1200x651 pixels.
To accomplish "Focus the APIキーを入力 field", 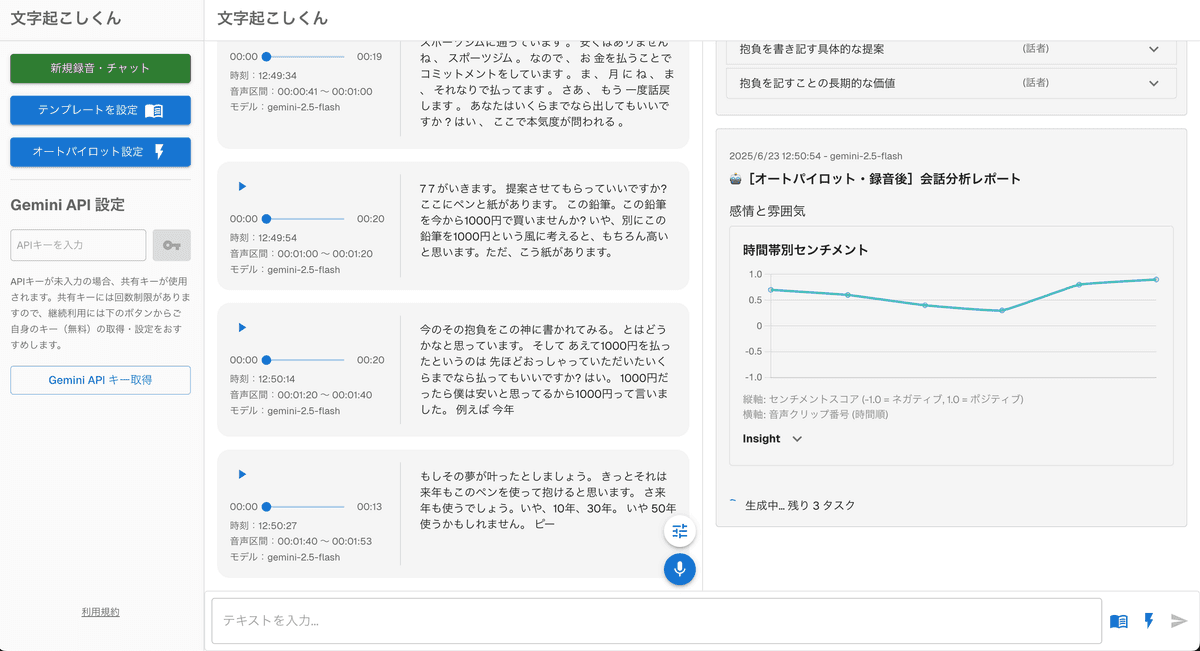I will tap(78, 245).
